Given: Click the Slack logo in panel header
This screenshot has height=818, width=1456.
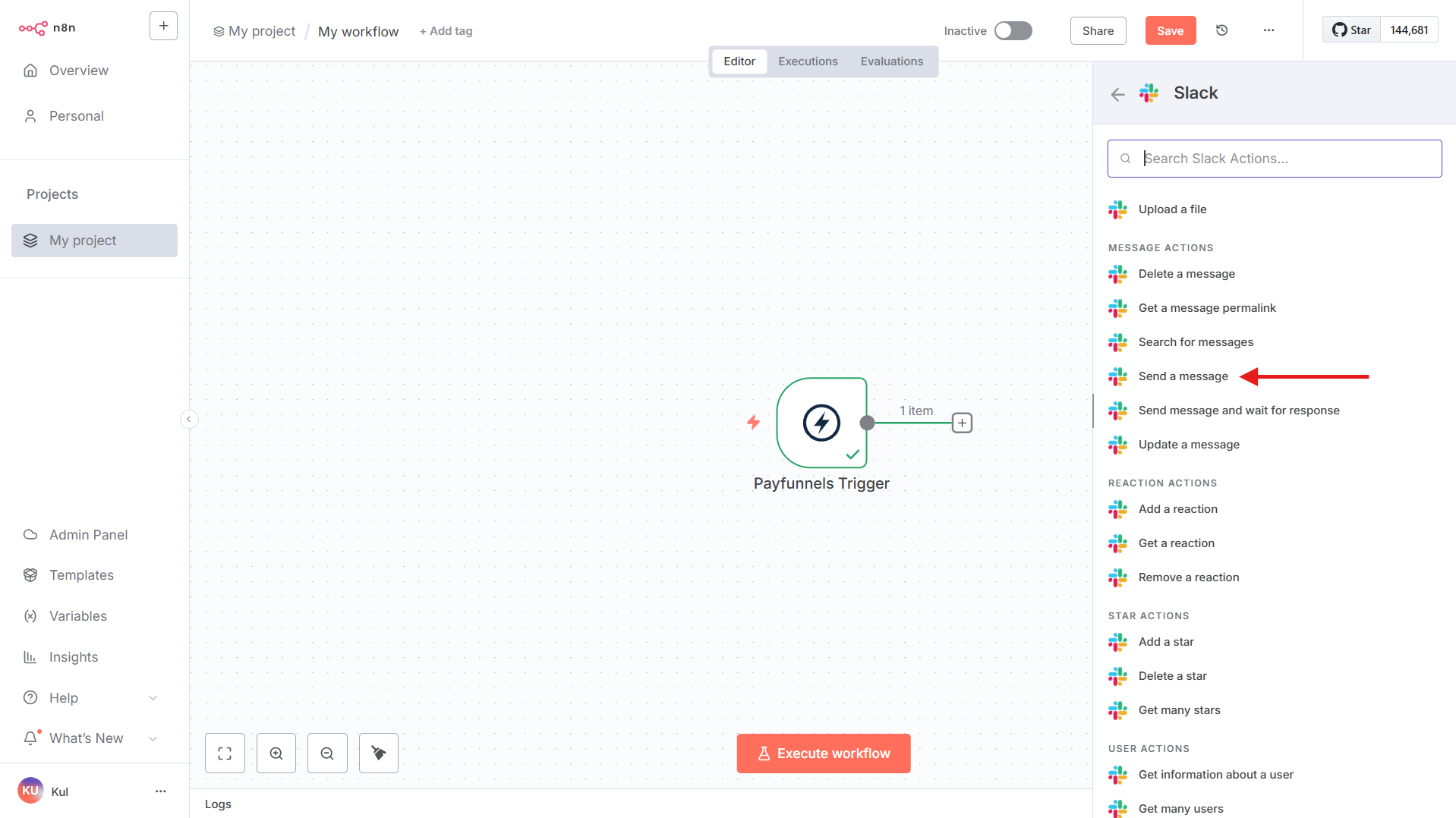Looking at the screenshot, I should tap(1149, 93).
